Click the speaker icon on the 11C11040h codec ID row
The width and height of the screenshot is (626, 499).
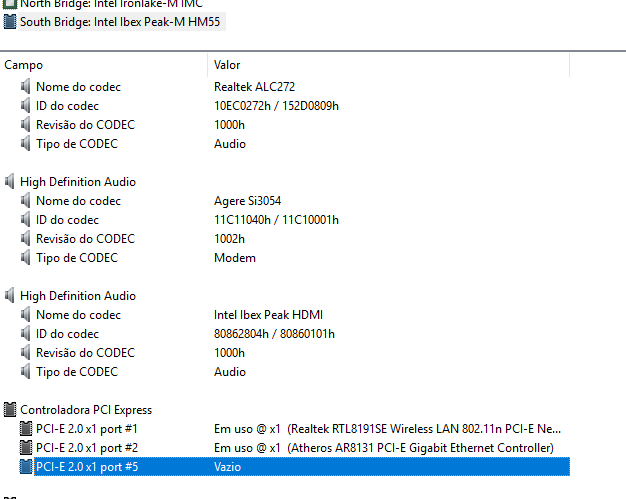click(x=26, y=220)
